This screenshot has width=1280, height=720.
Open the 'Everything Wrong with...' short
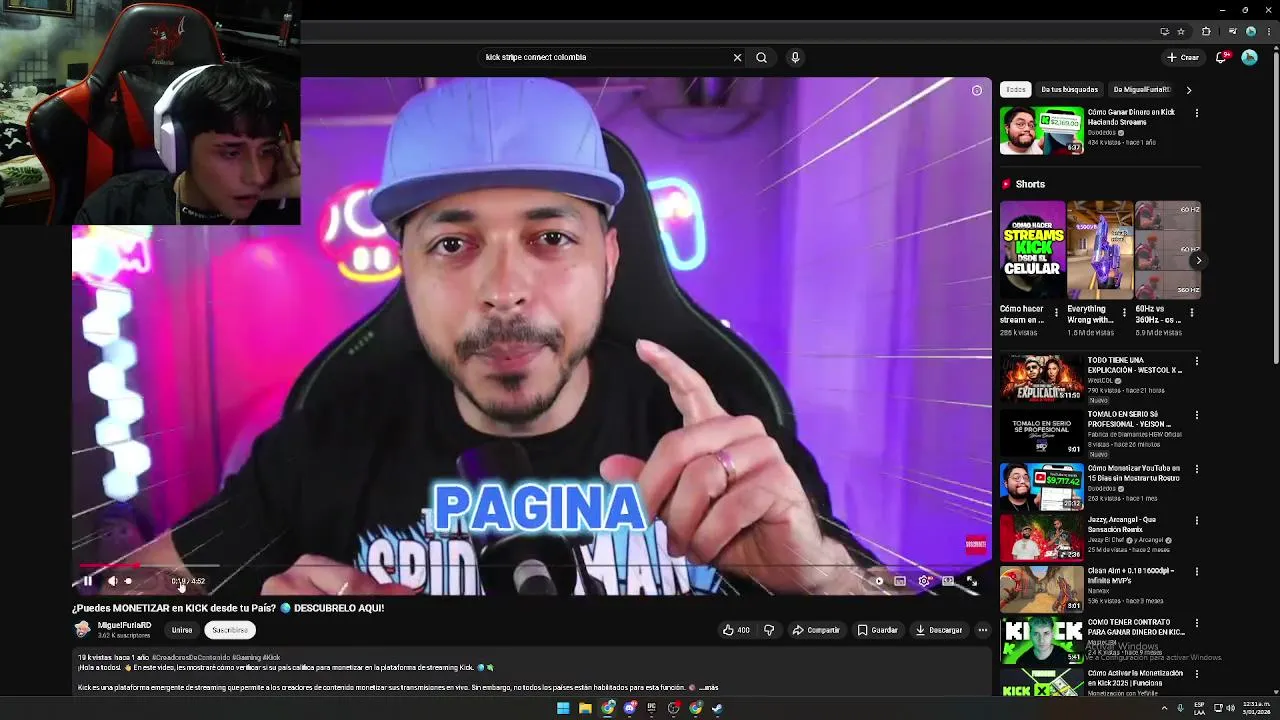click(1100, 250)
